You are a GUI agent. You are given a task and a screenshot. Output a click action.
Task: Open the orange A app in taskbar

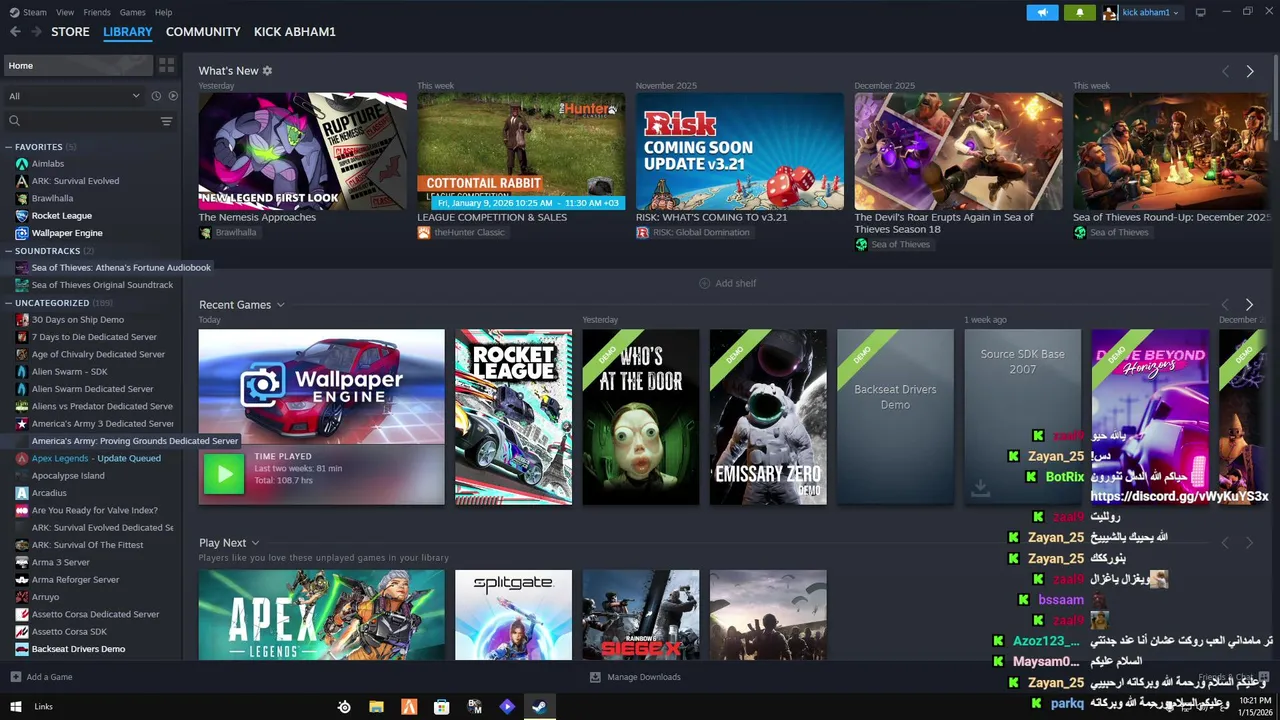pyautogui.click(x=409, y=707)
